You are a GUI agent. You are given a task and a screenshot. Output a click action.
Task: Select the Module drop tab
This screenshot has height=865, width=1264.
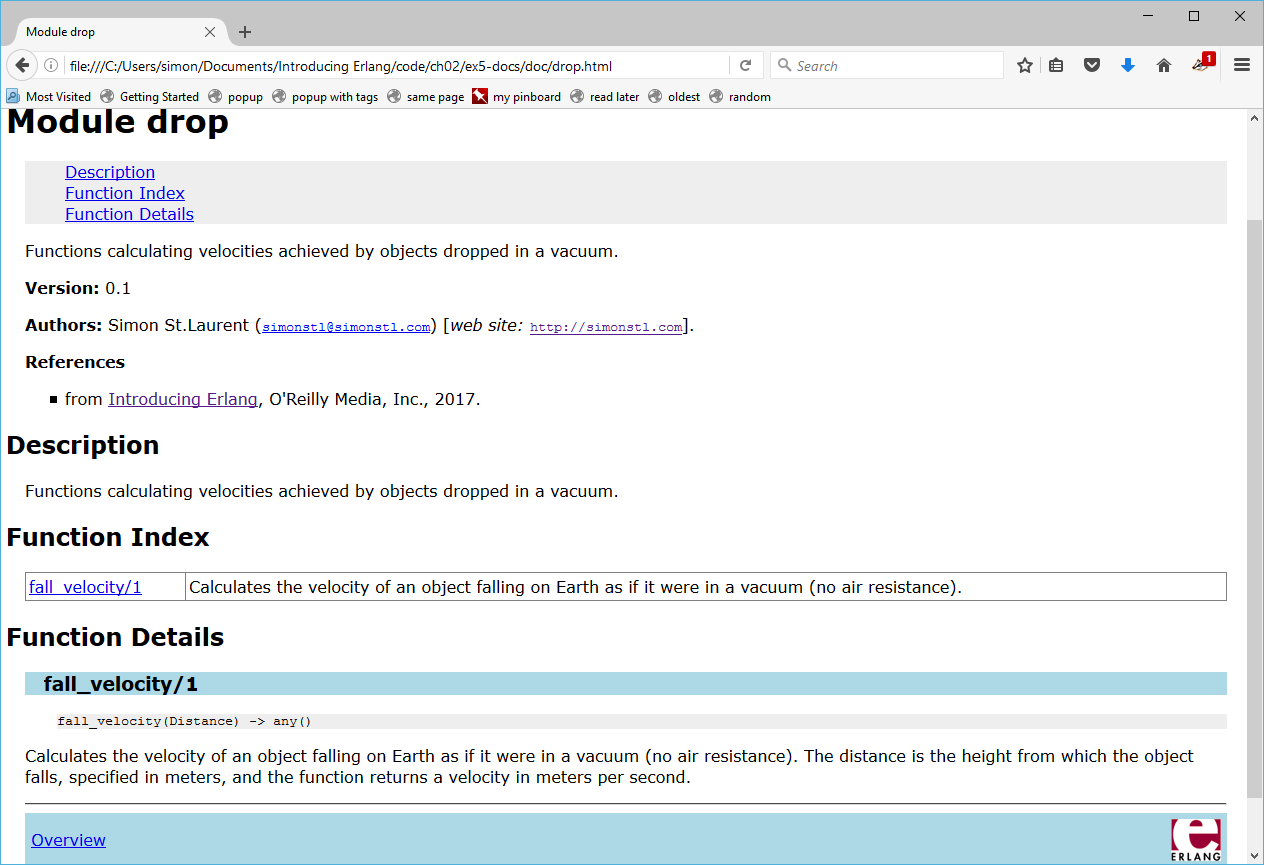coord(100,32)
